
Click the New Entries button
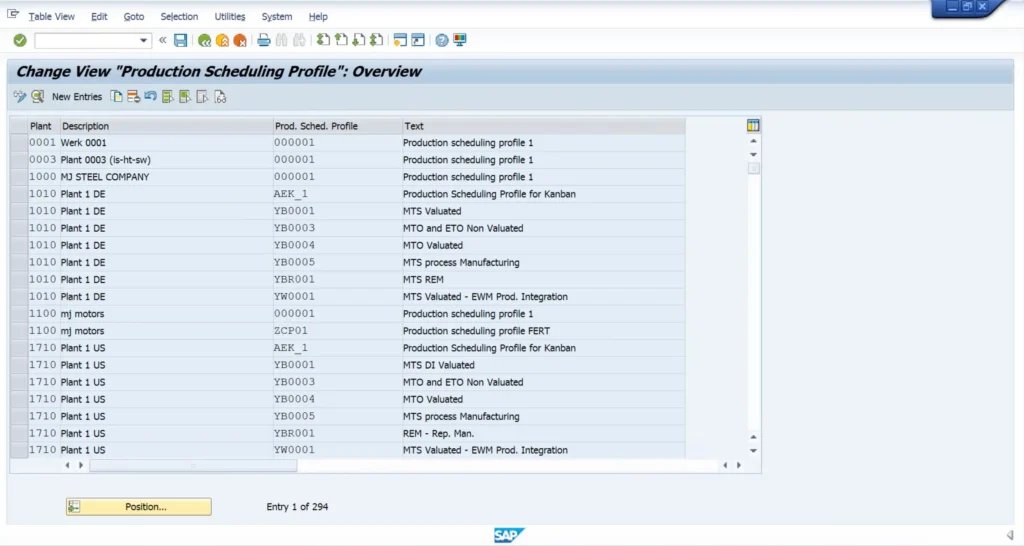pyautogui.click(x=77, y=97)
